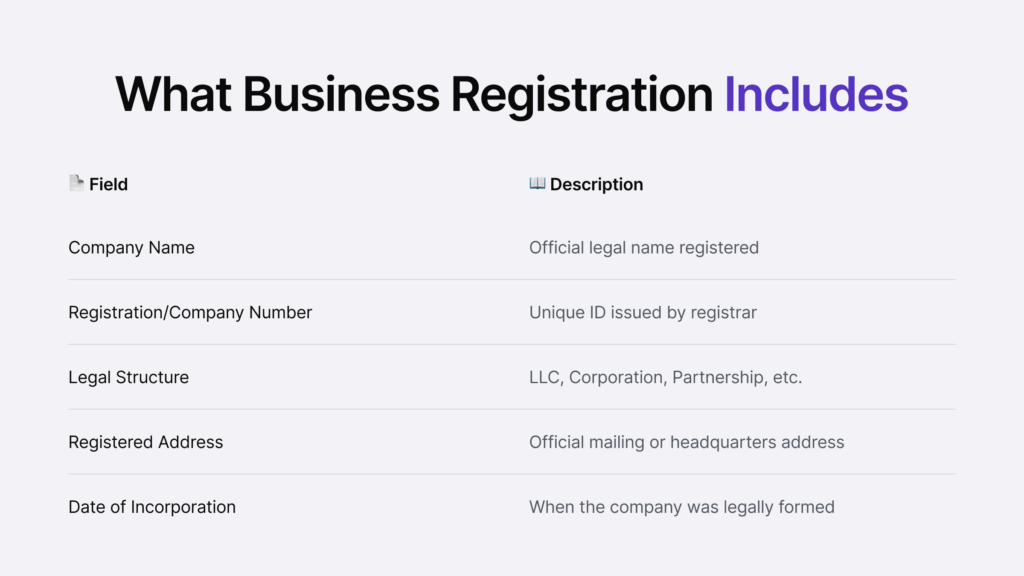Click the word What in the title
Screen dimensions: 1024x576
tap(173, 94)
